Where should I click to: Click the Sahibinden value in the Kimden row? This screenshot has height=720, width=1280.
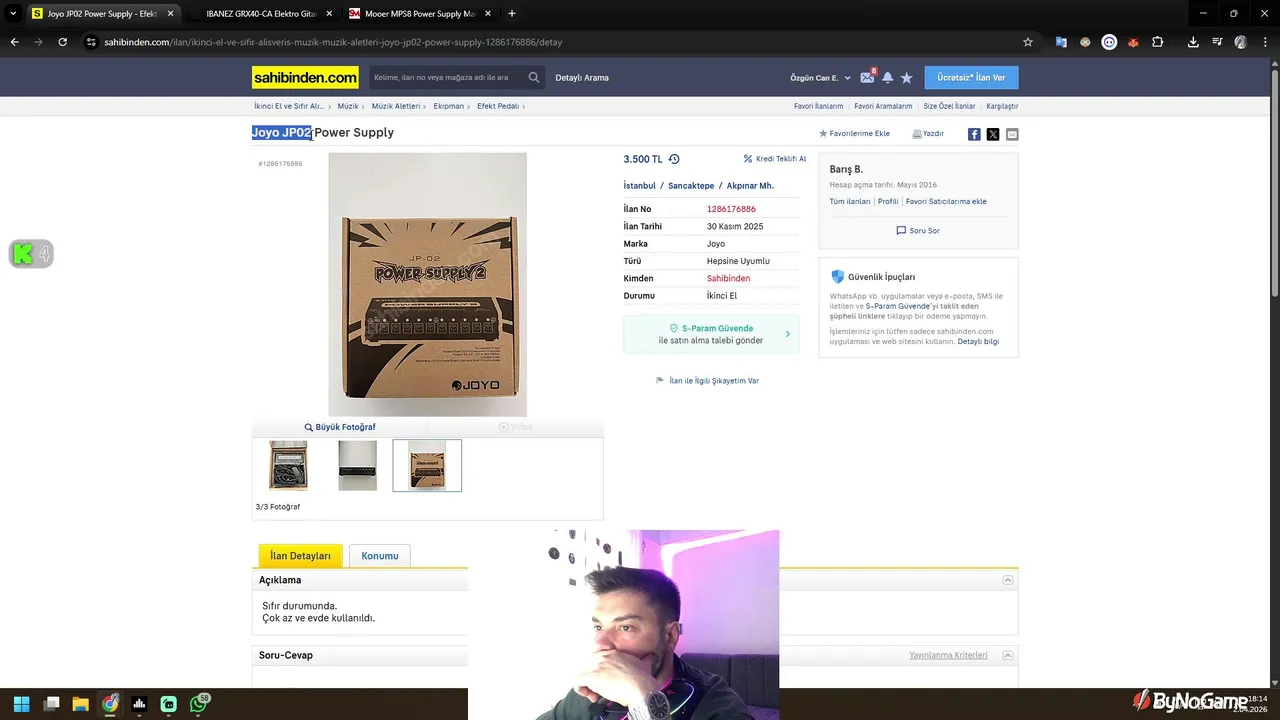pos(728,279)
